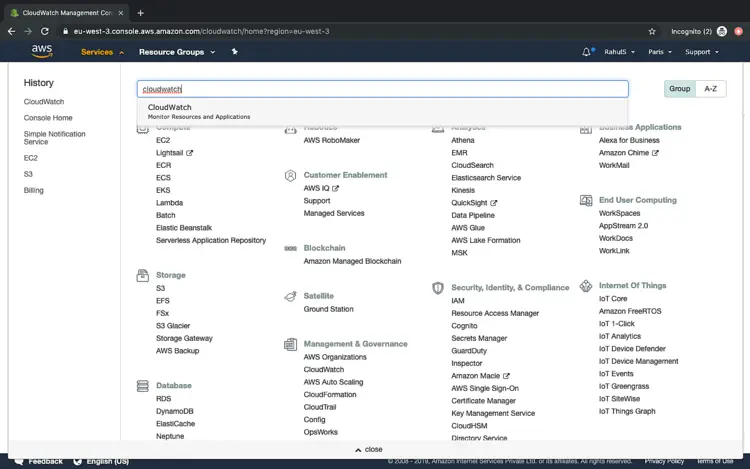
Task: Click the AWS logo home icon
Action: click(42, 51)
